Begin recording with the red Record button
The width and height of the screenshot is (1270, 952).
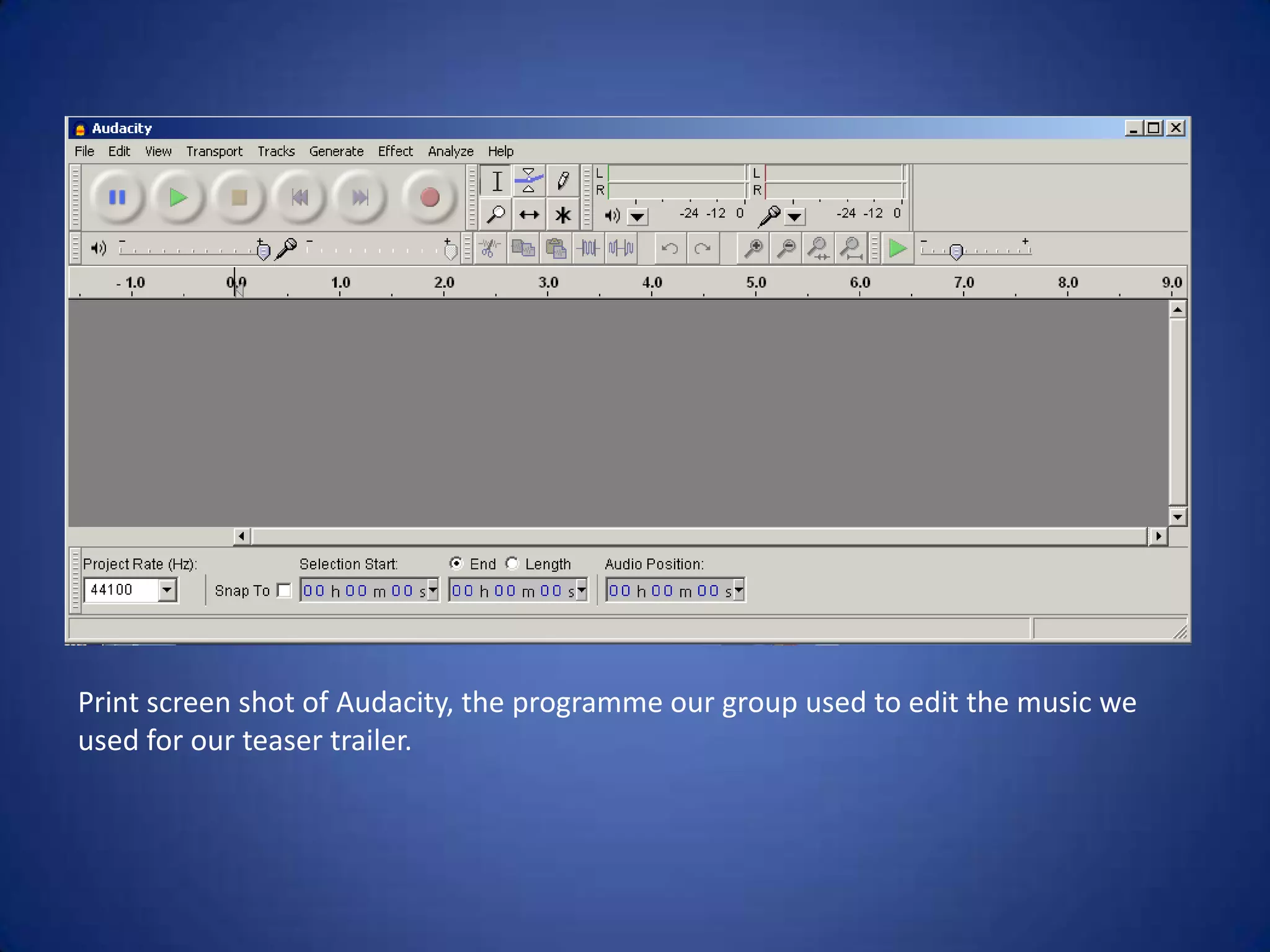429,198
